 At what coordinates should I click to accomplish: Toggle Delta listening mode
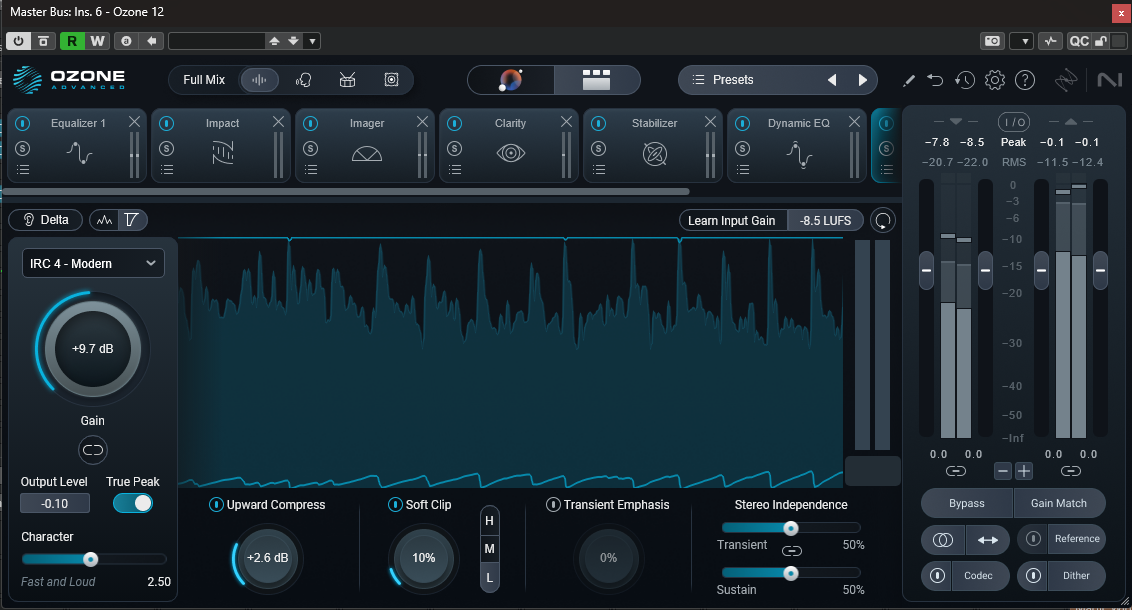[45, 220]
